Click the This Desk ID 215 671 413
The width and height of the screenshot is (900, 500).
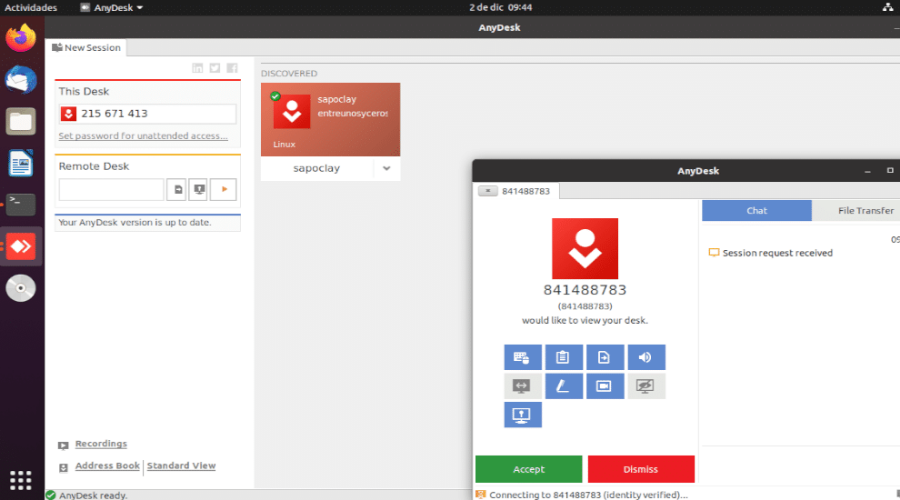(114, 114)
